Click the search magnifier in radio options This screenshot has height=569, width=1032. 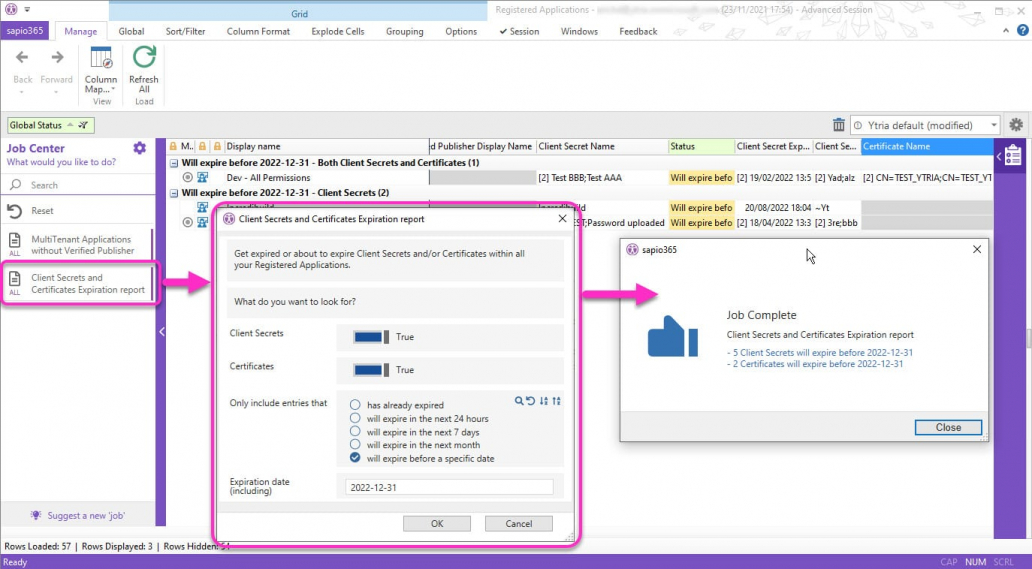[519, 401]
